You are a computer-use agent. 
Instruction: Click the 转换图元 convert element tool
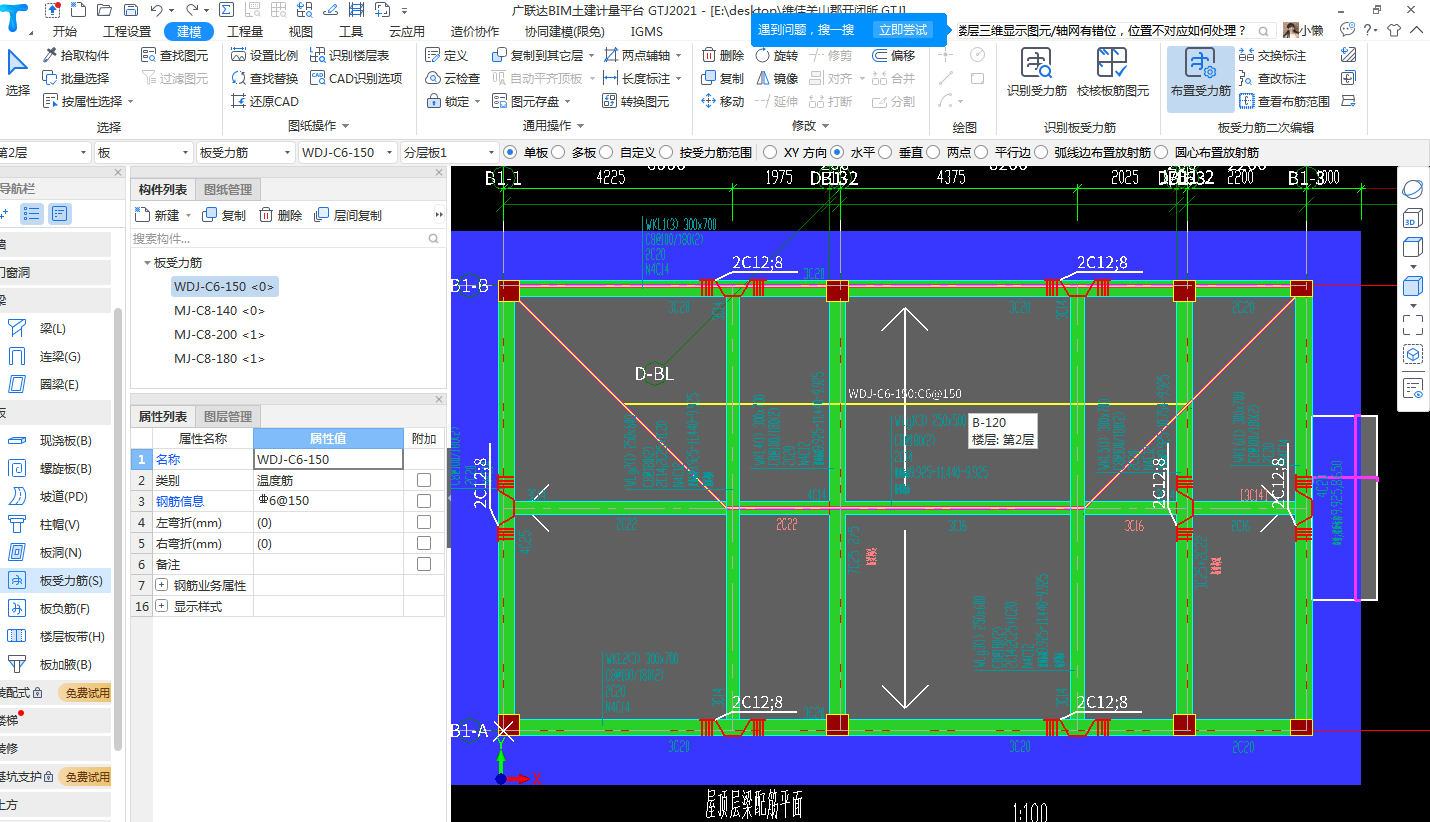tap(636, 101)
